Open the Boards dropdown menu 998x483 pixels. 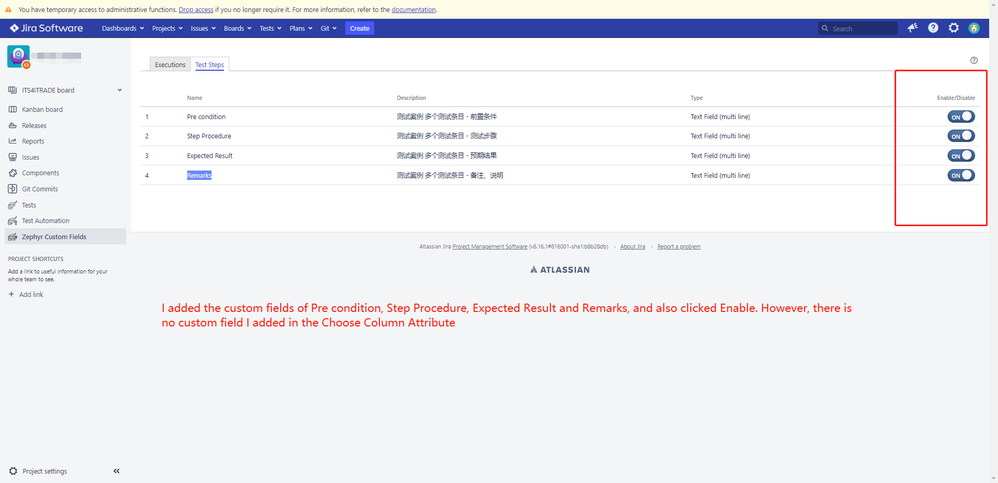(238, 29)
